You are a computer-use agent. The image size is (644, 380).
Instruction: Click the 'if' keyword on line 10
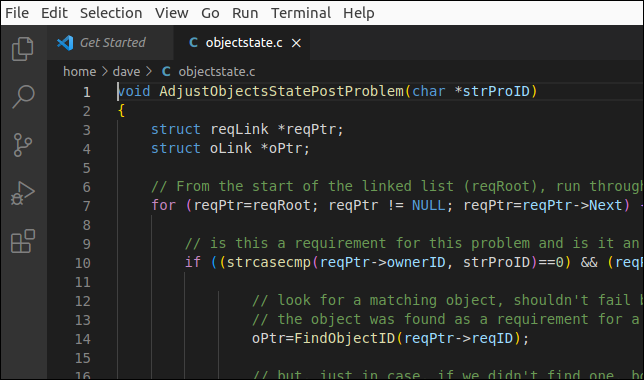[193, 262]
